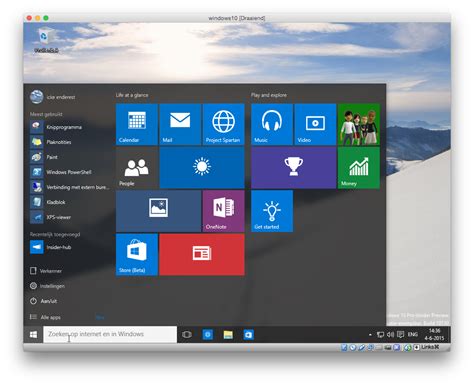This screenshot has height=385, width=474.
Task: Open Verbinding met extern bureaublad
Action: coord(69,187)
